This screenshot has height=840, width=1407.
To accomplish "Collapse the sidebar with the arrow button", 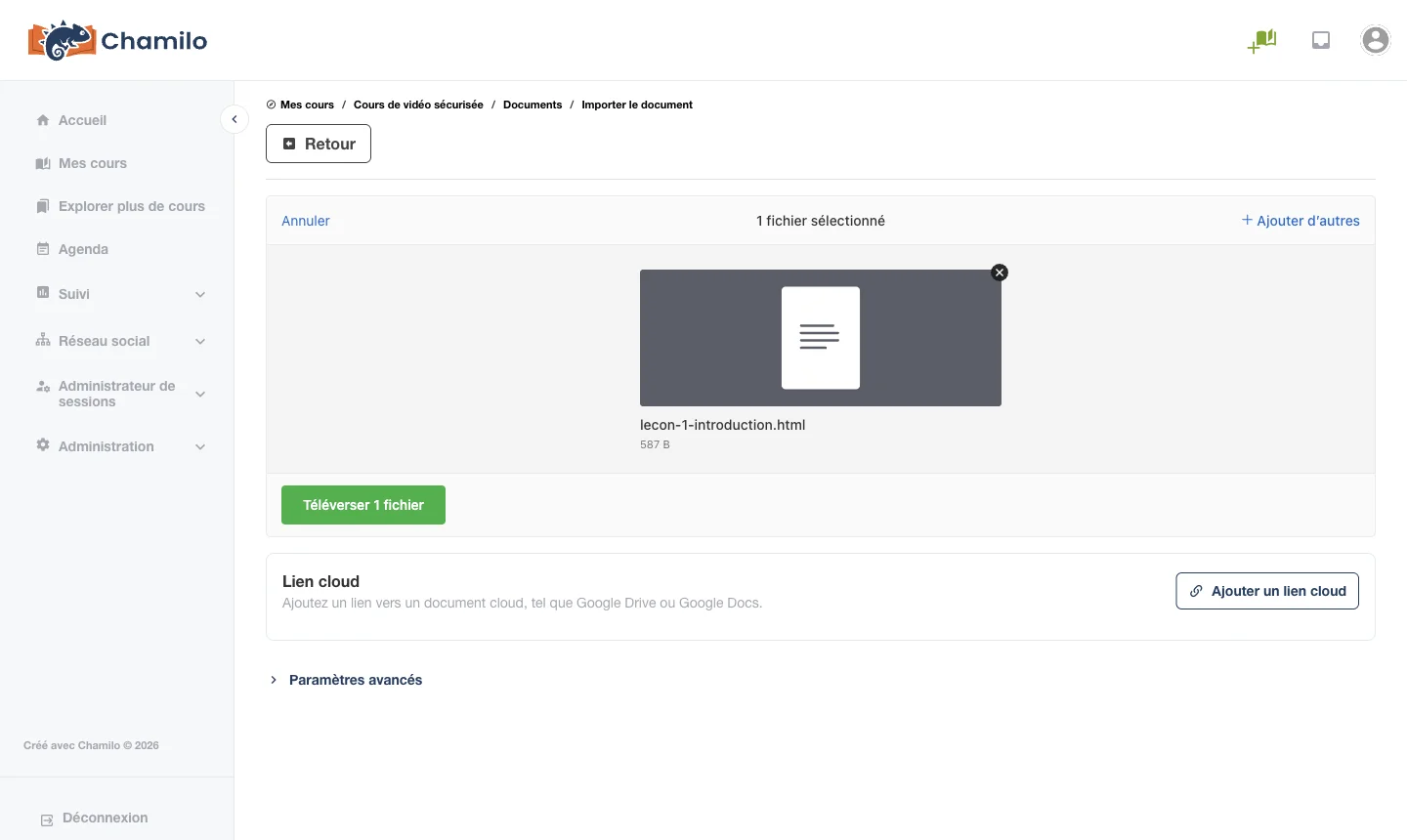I will click(x=234, y=119).
